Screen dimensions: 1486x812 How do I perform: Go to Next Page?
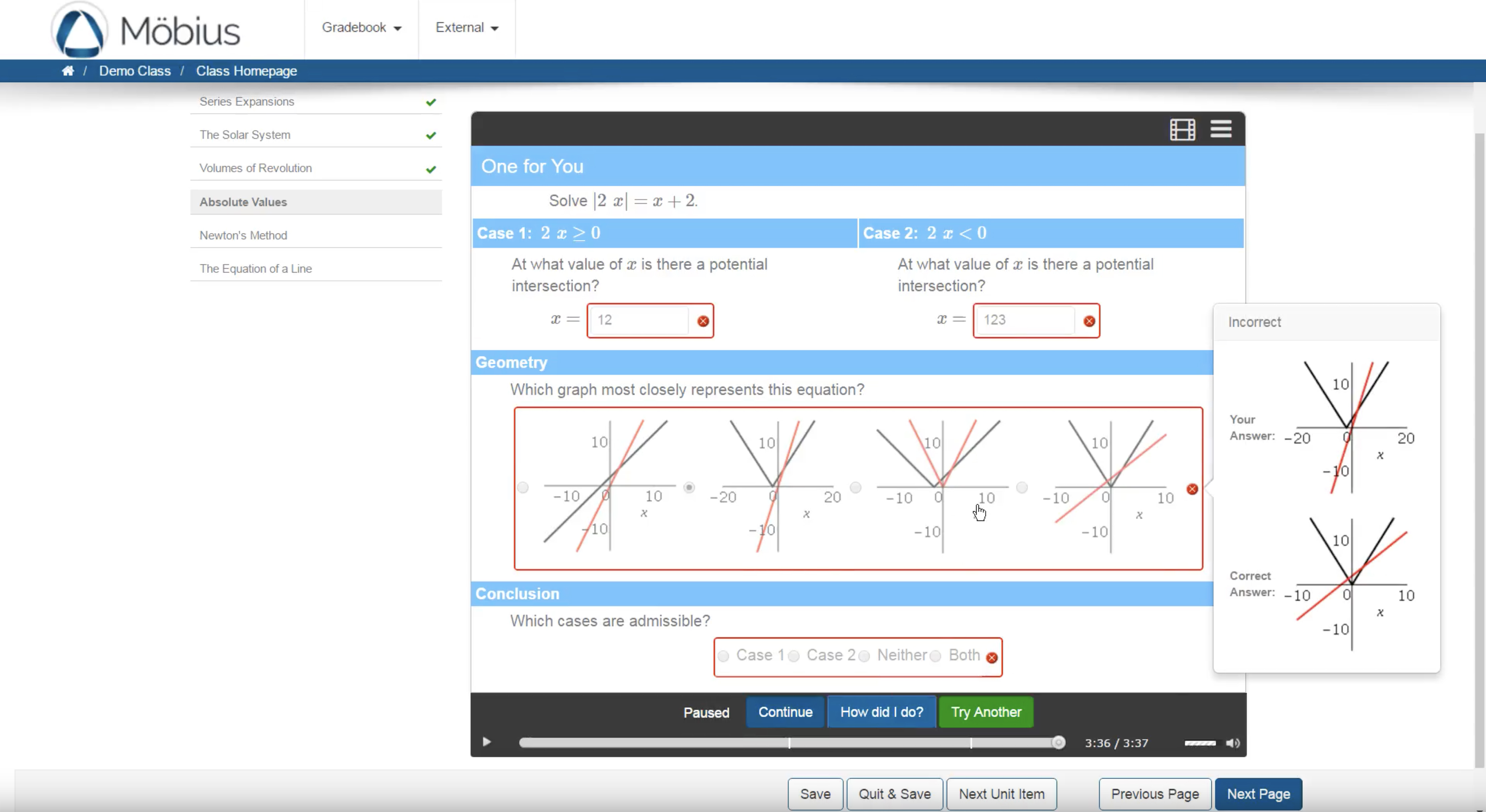coord(1258,794)
